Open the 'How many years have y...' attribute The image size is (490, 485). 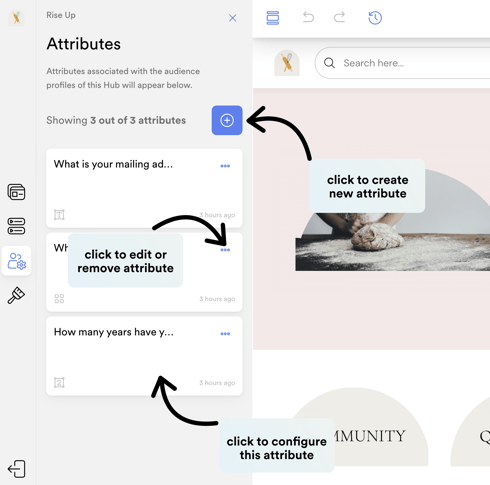point(144,356)
